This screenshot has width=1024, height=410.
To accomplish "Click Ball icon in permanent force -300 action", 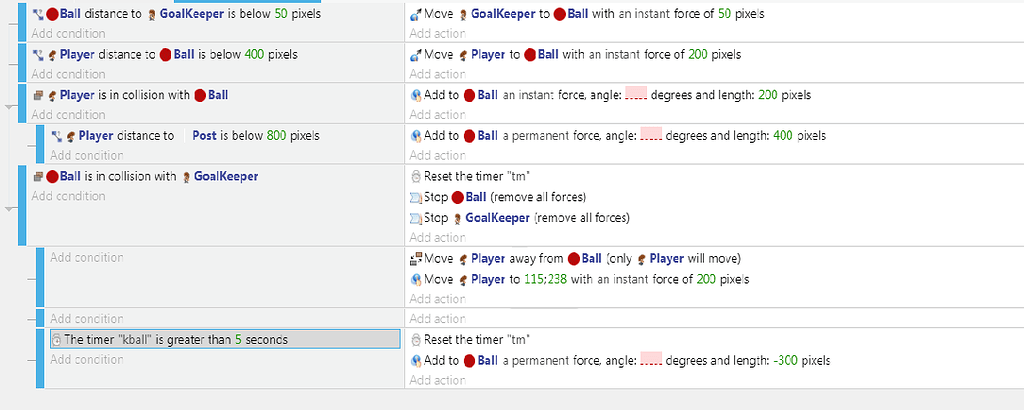I will [470, 360].
